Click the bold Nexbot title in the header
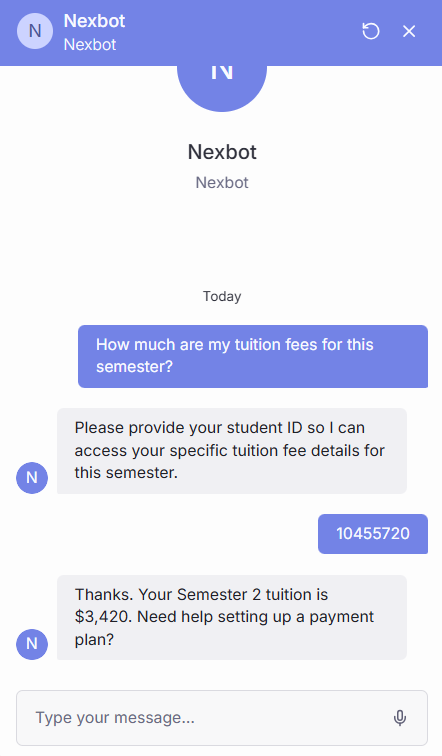This screenshot has height=756, width=442. 94,21
